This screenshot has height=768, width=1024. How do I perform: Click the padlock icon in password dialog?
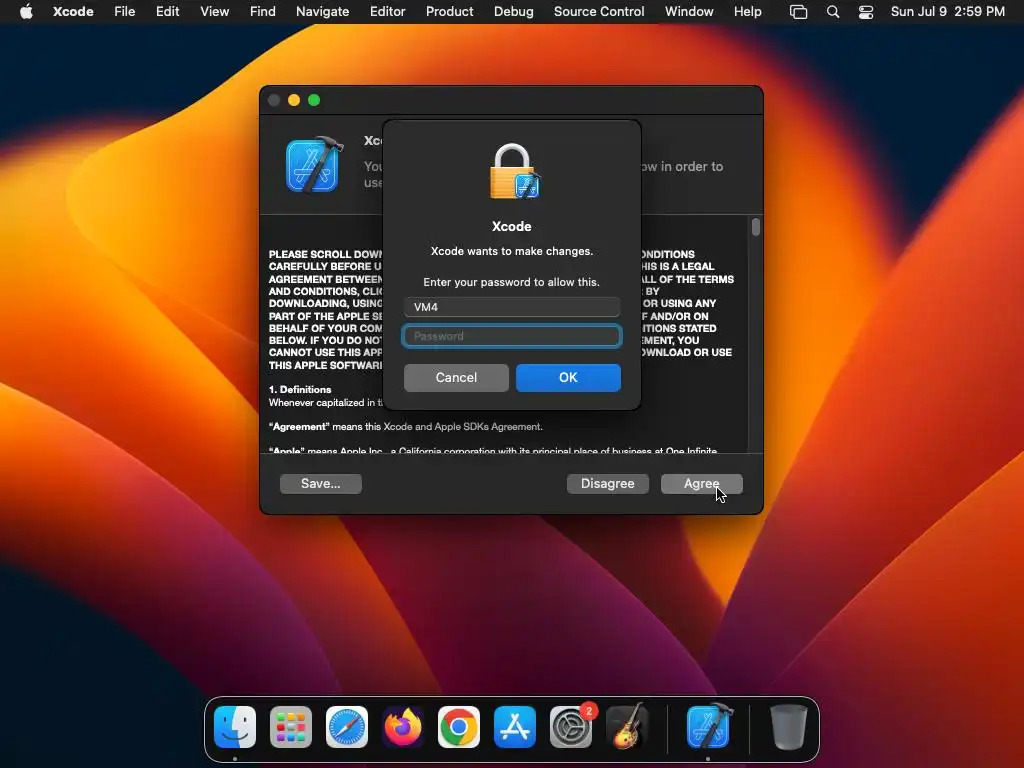point(515,171)
